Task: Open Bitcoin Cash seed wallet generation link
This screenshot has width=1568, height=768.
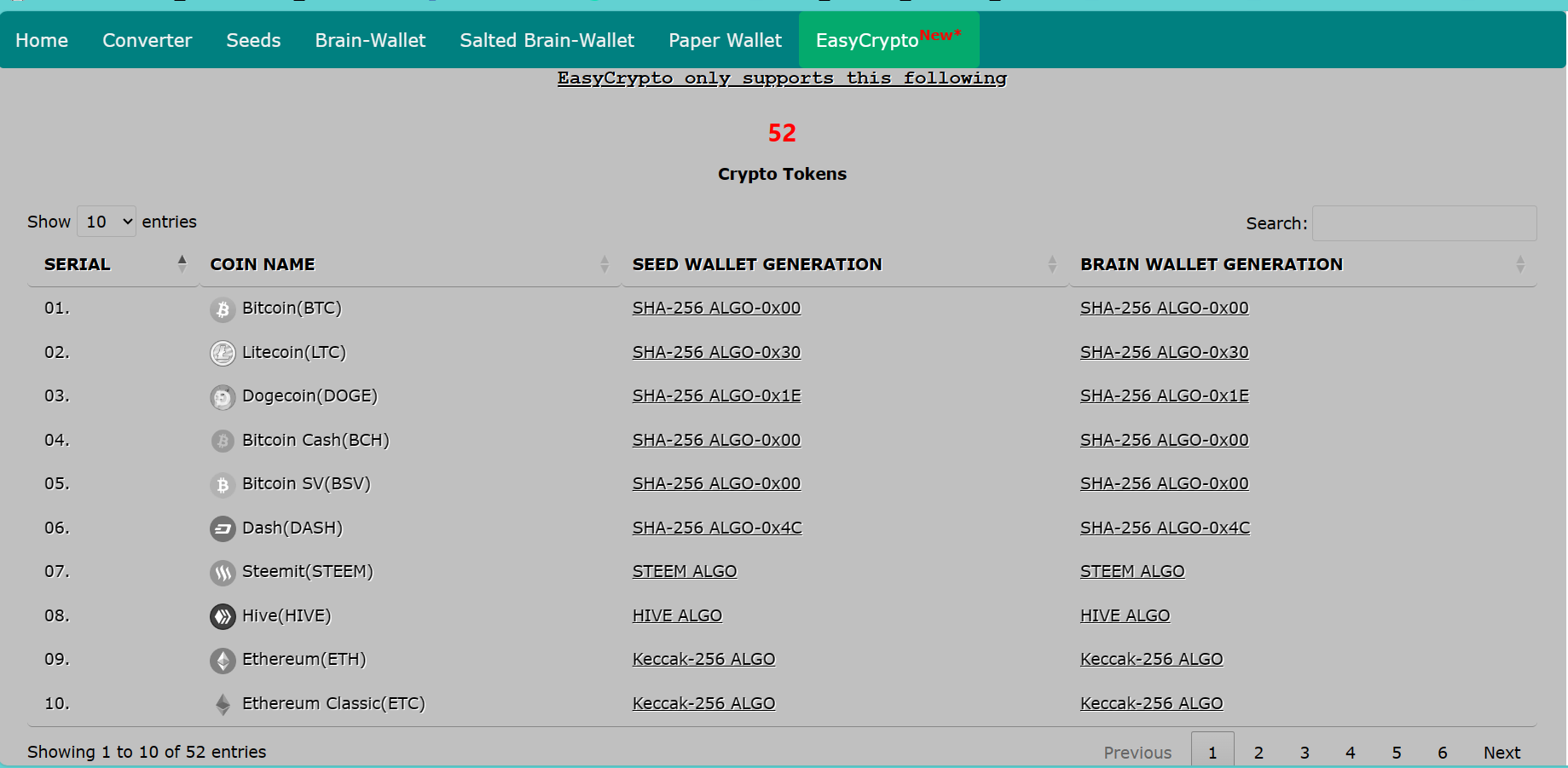Action: point(716,440)
